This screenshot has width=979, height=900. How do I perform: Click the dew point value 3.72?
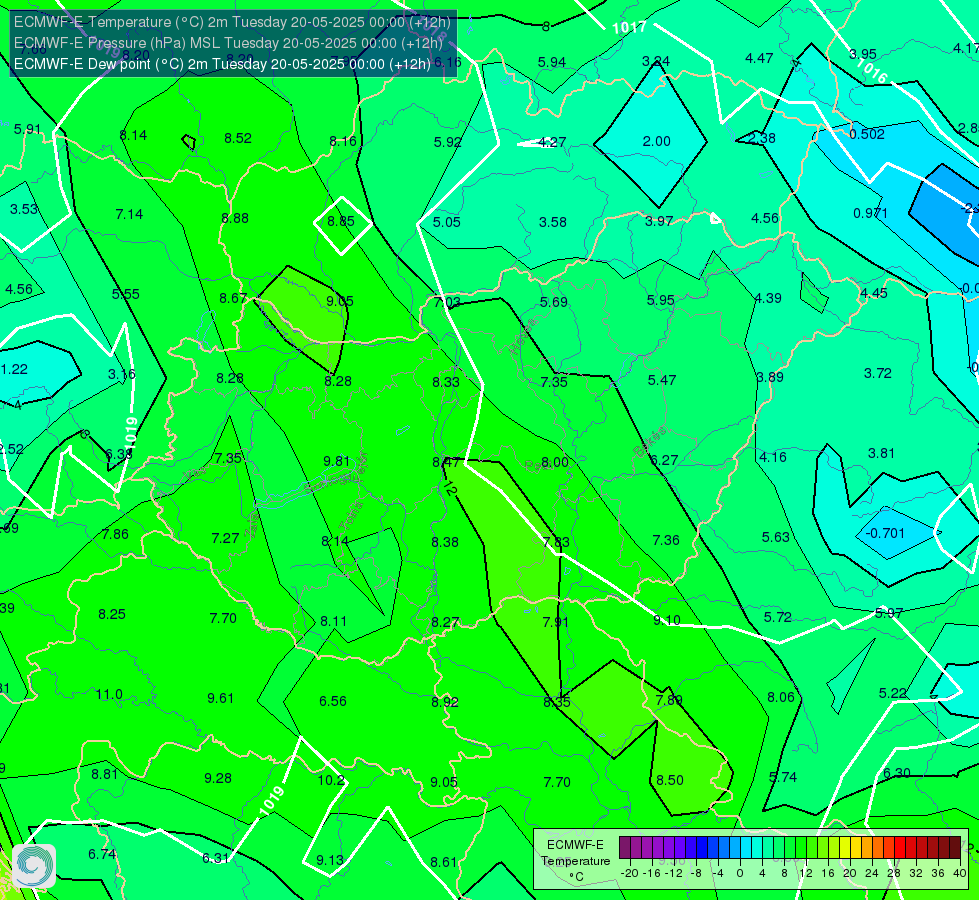(x=878, y=373)
